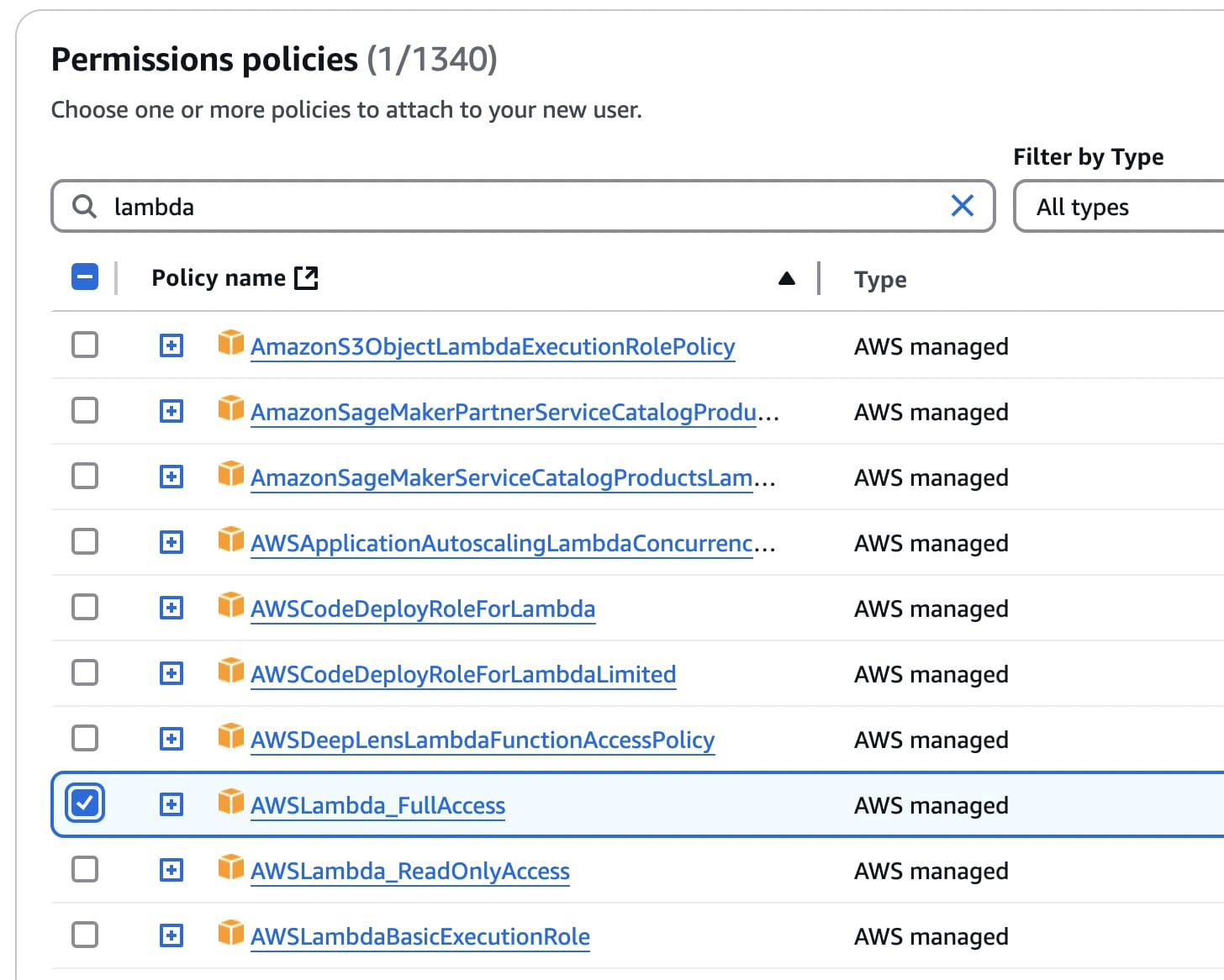Click the policy icon beside AWSCodeDeployRoleForLambdaLimited
Screen dimensions: 1224x980
pos(231,671)
